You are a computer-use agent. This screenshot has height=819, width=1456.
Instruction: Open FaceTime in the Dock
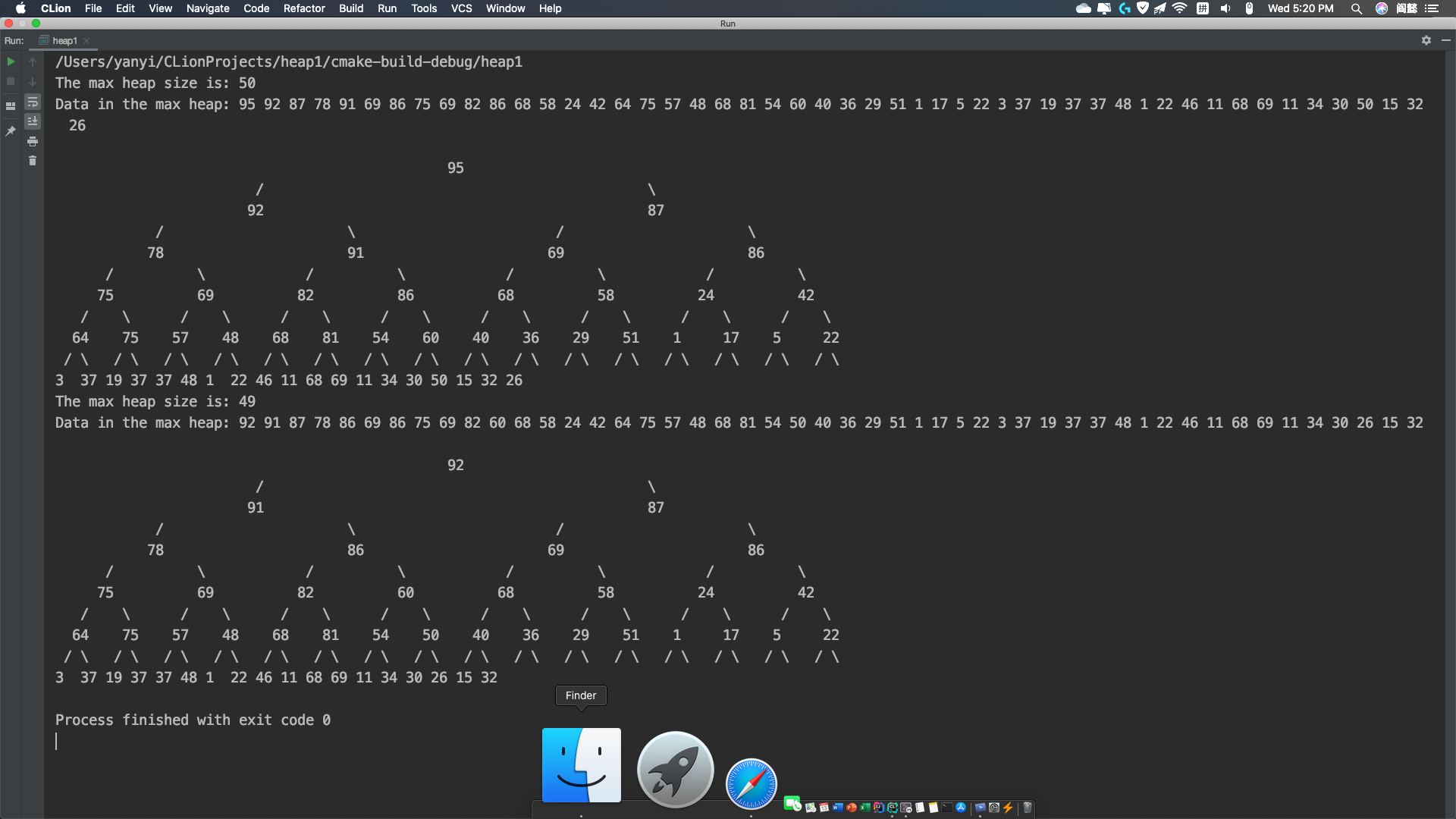tap(792, 804)
